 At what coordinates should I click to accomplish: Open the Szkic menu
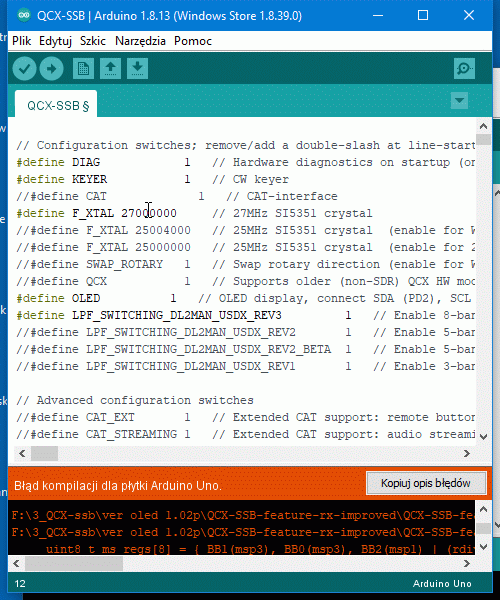[93, 41]
